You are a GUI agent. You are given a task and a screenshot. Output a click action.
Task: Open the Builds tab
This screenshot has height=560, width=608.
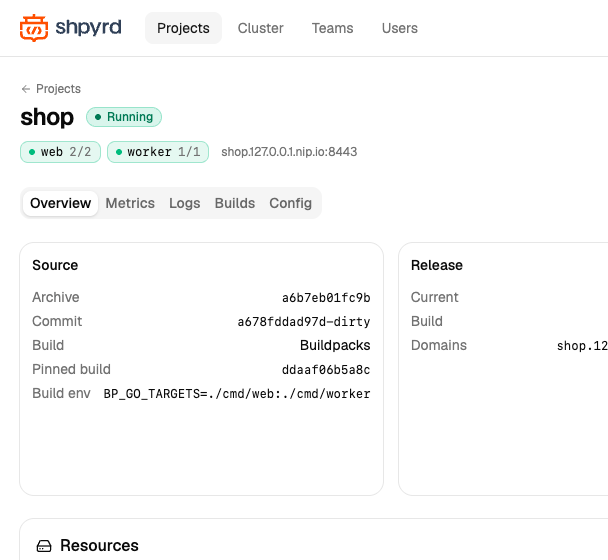click(235, 203)
